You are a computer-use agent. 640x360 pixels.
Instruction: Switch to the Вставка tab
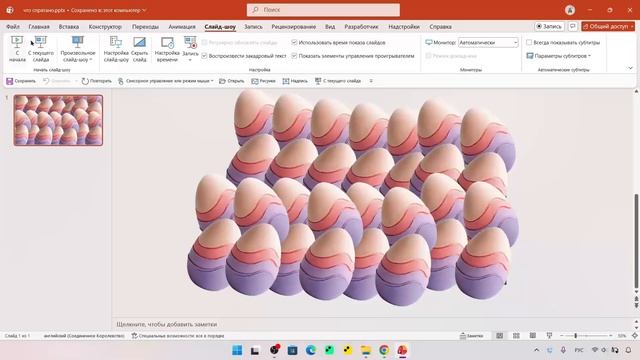(x=69, y=27)
